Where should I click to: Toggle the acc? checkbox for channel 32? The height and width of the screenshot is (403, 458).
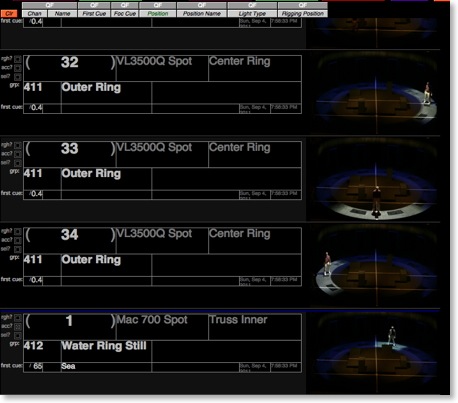tap(18, 68)
